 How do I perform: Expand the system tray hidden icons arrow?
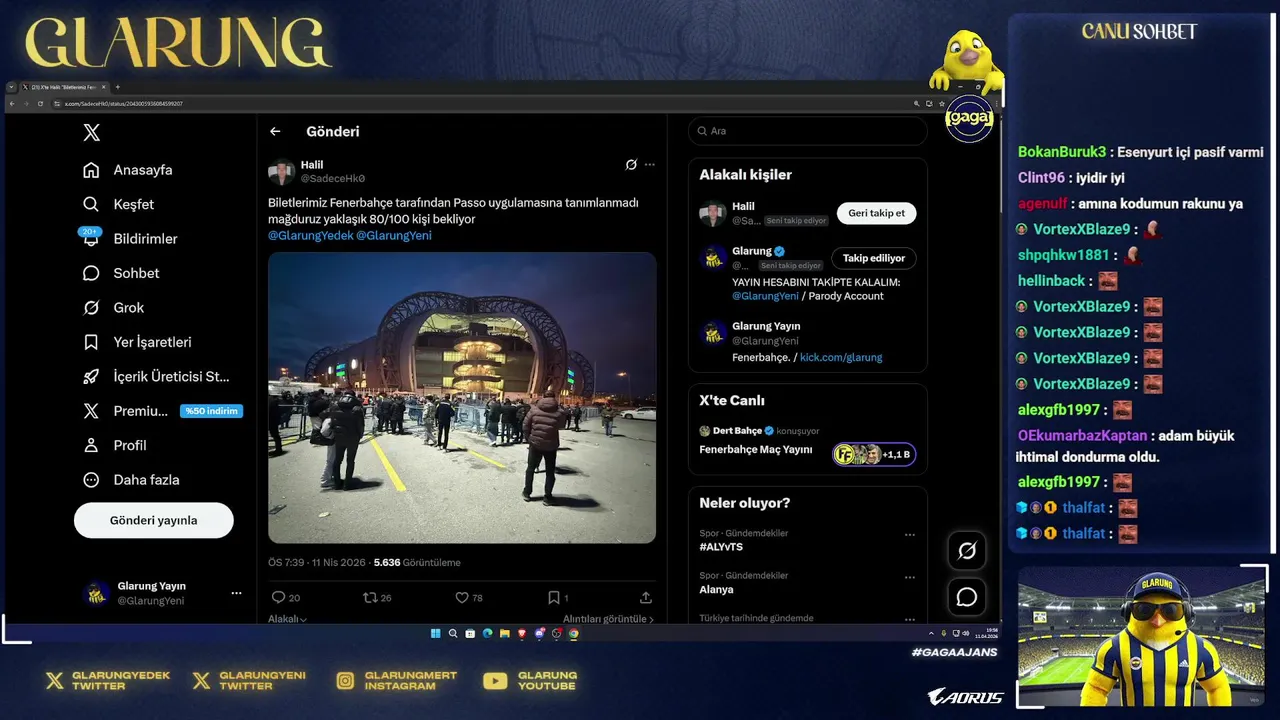pos(931,633)
